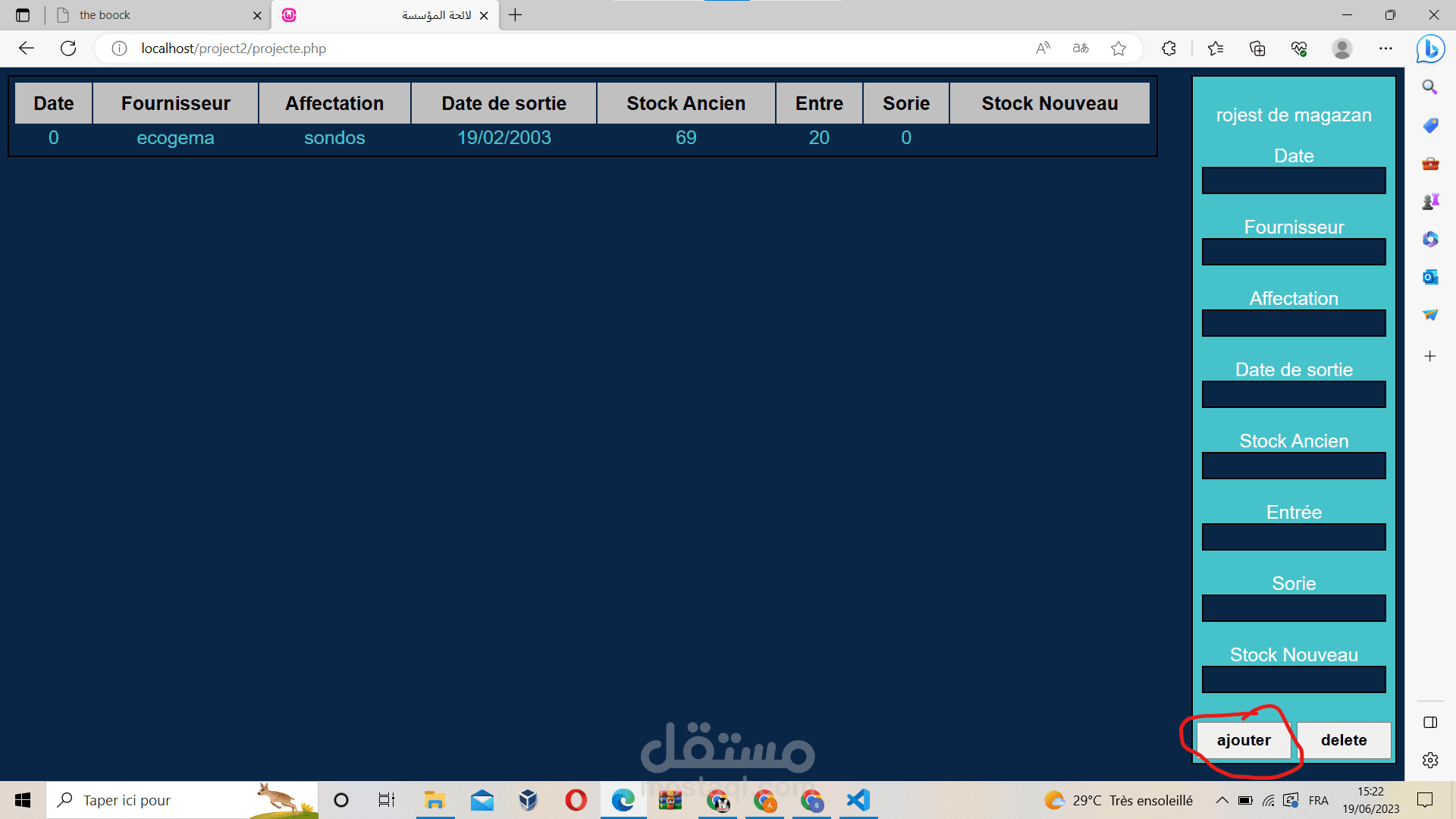Image resolution: width=1456 pixels, height=819 pixels.
Task: Open the tab actions menu button
Action: (23, 15)
